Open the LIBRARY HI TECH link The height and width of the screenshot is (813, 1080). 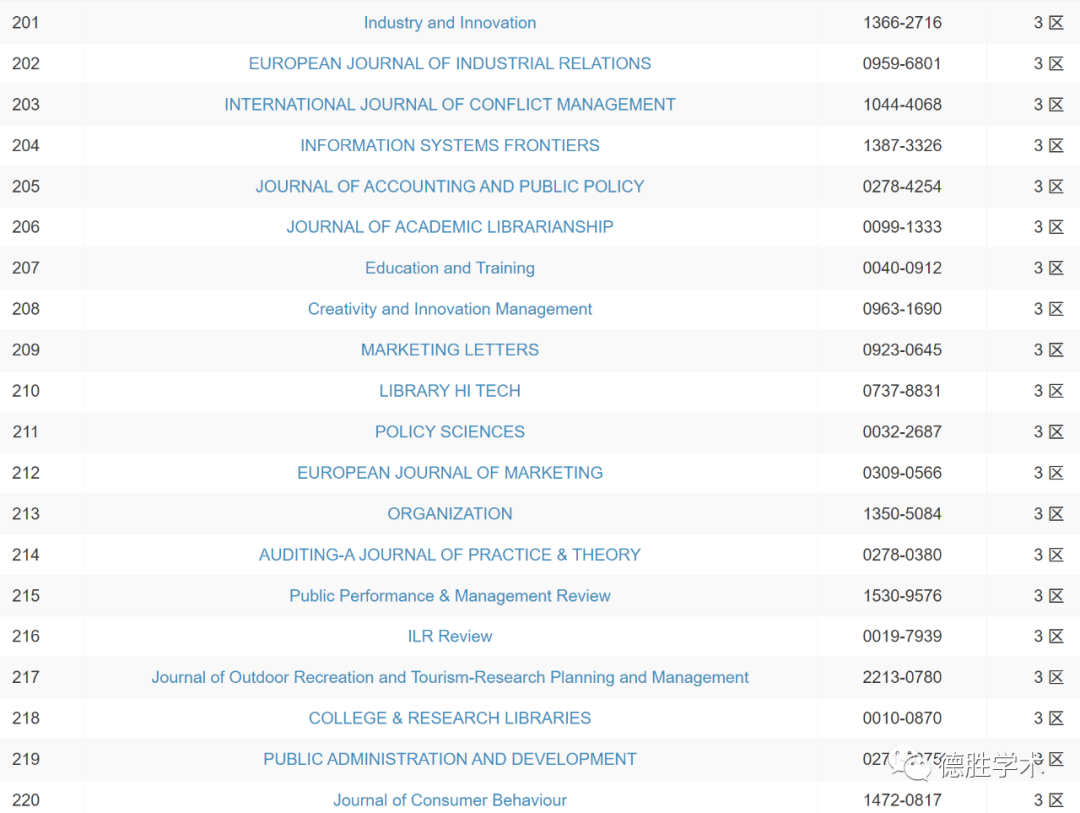pos(450,391)
